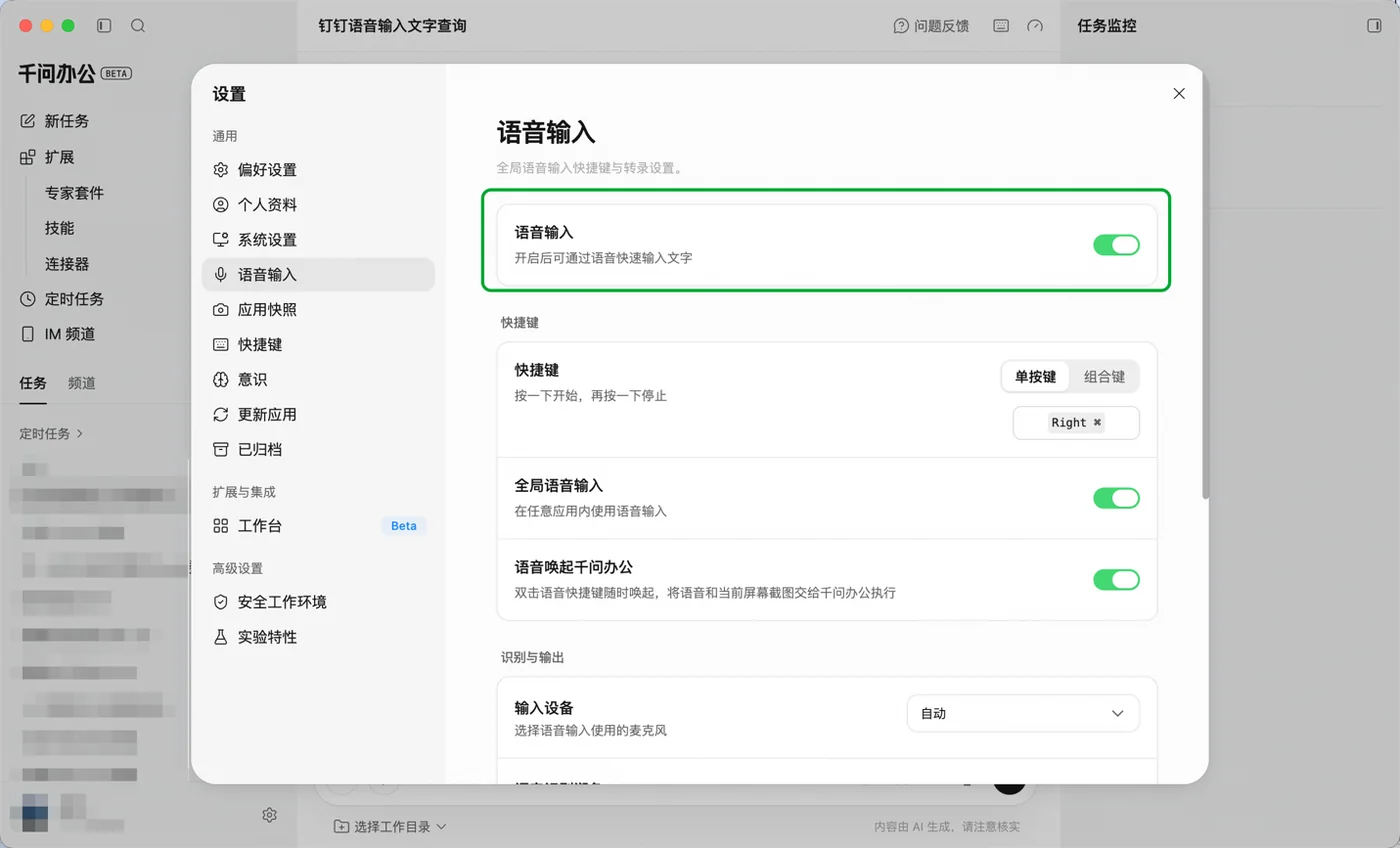The image size is (1400, 848).
Task: Close the 设置 dialog with the X
Action: [x=1179, y=94]
